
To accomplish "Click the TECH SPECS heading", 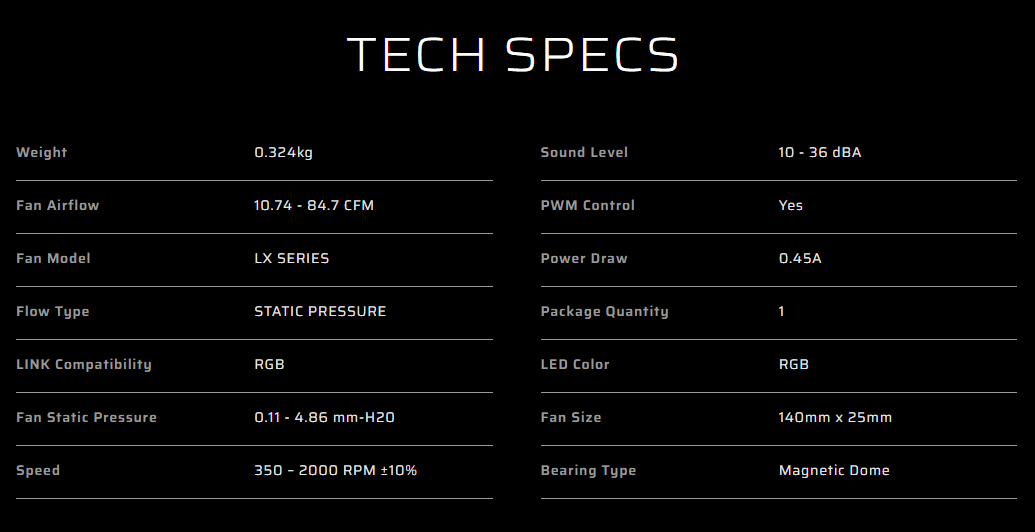I will (x=513, y=55).
